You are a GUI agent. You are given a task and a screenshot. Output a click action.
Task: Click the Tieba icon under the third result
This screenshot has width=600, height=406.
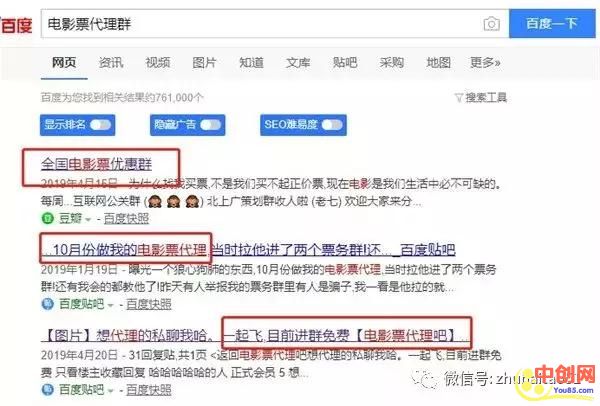coord(47,390)
